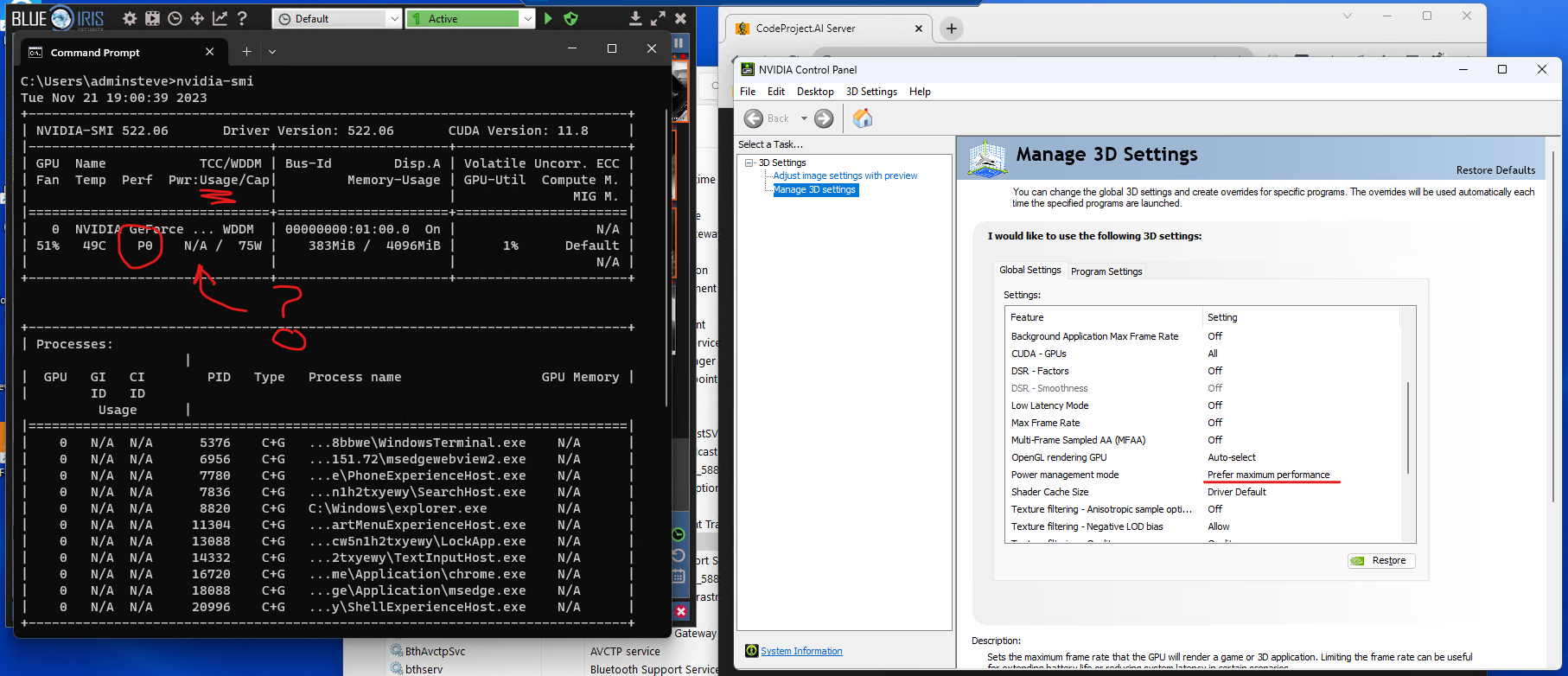Open Help menu in NVIDIA Control Panel

(x=920, y=92)
